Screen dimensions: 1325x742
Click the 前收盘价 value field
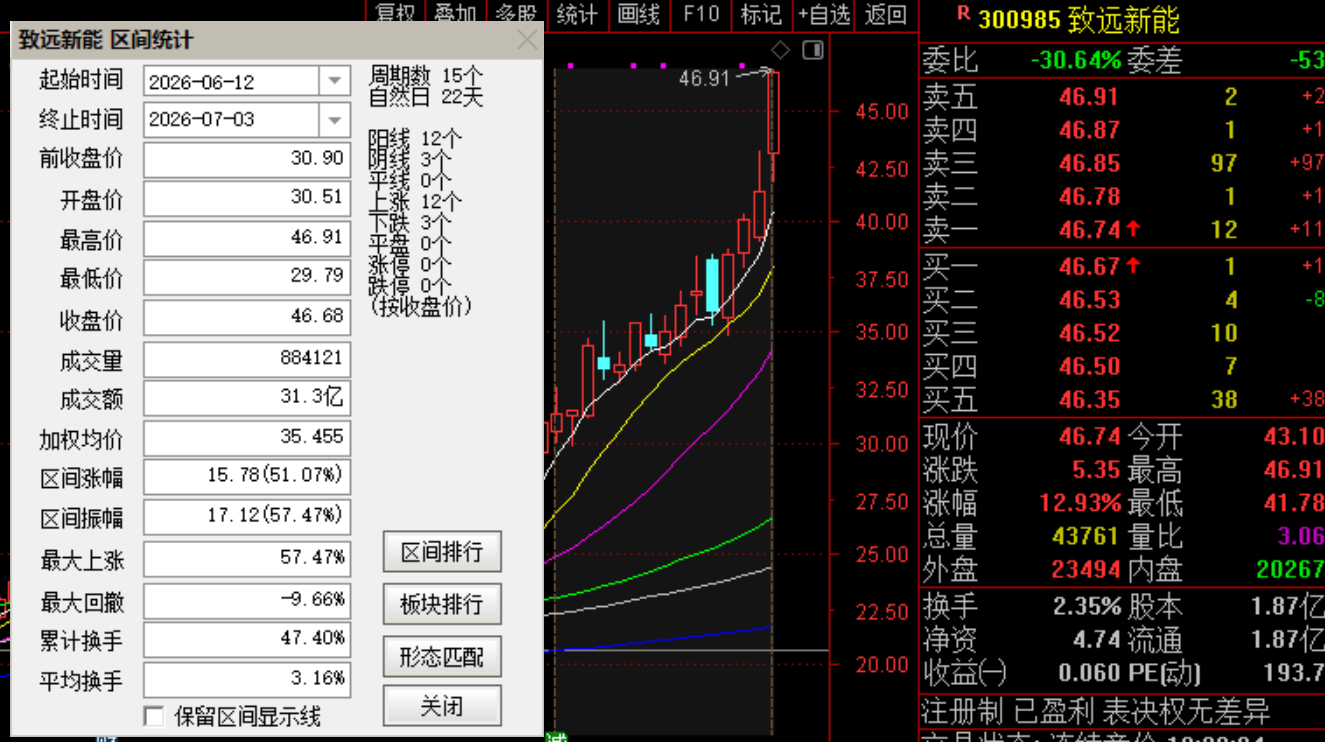tap(247, 159)
